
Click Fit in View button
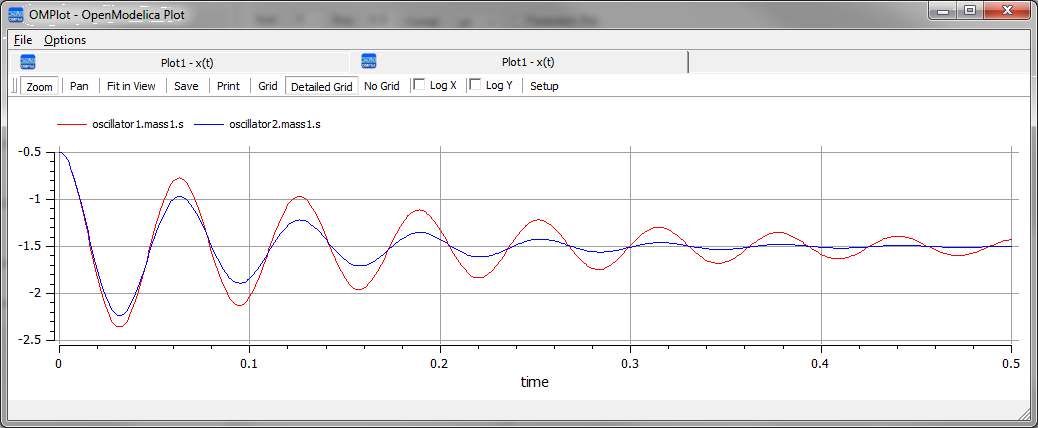click(x=131, y=86)
